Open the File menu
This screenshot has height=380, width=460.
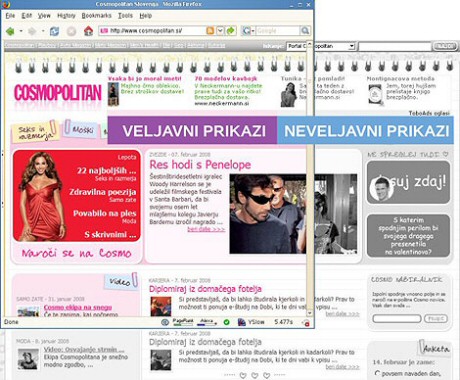click(10, 16)
